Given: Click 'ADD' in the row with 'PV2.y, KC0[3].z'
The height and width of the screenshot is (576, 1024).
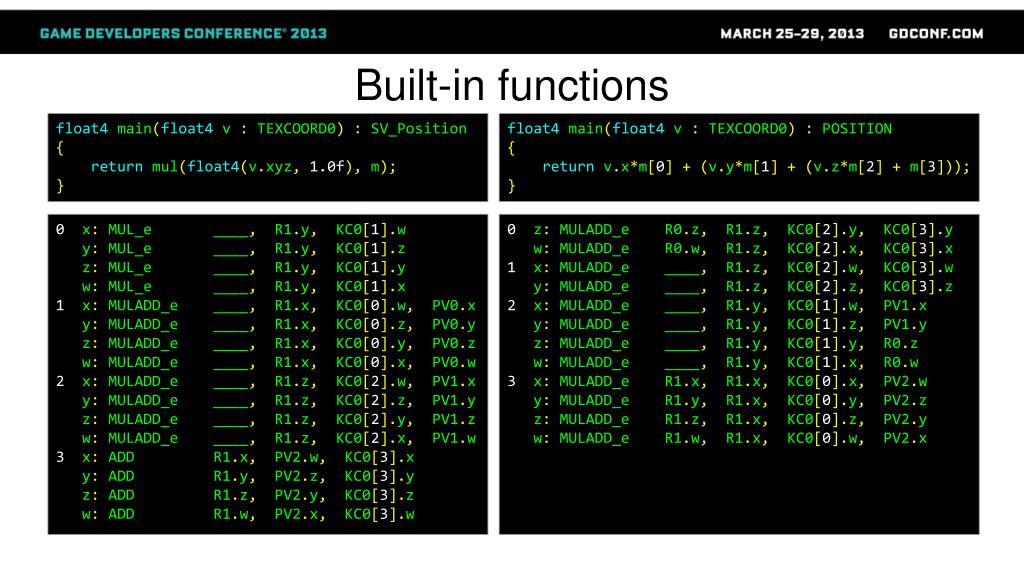Looking at the screenshot, I should tap(121, 495).
